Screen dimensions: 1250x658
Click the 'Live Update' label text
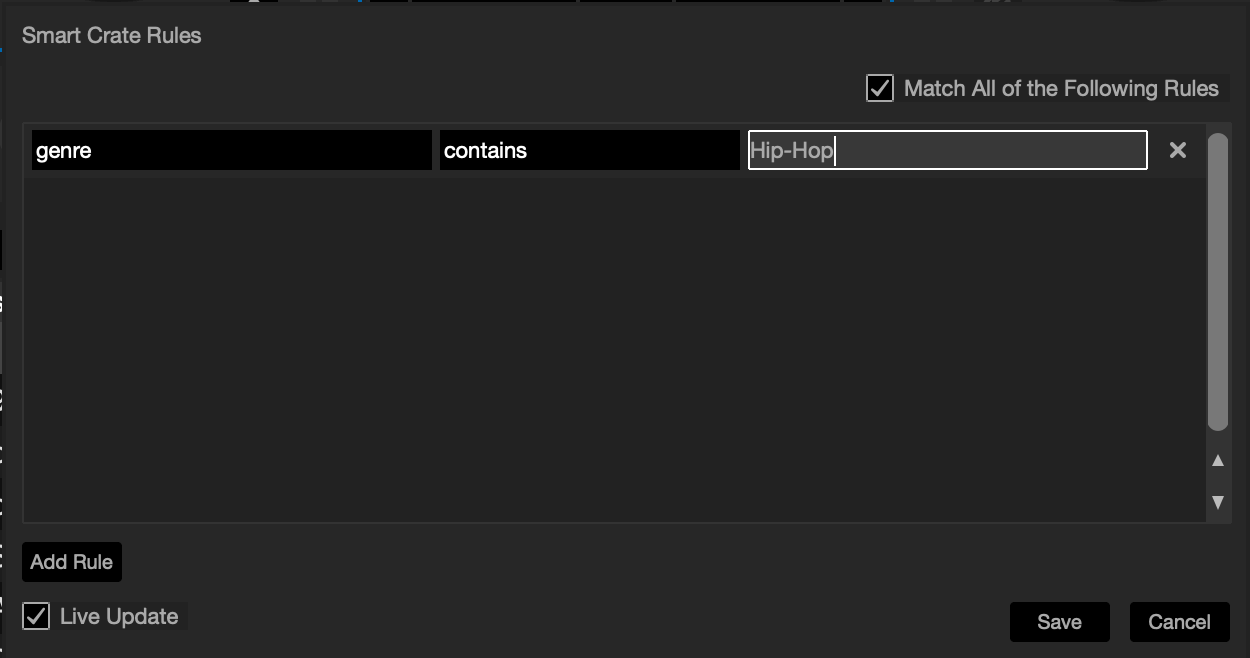[x=119, y=616]
